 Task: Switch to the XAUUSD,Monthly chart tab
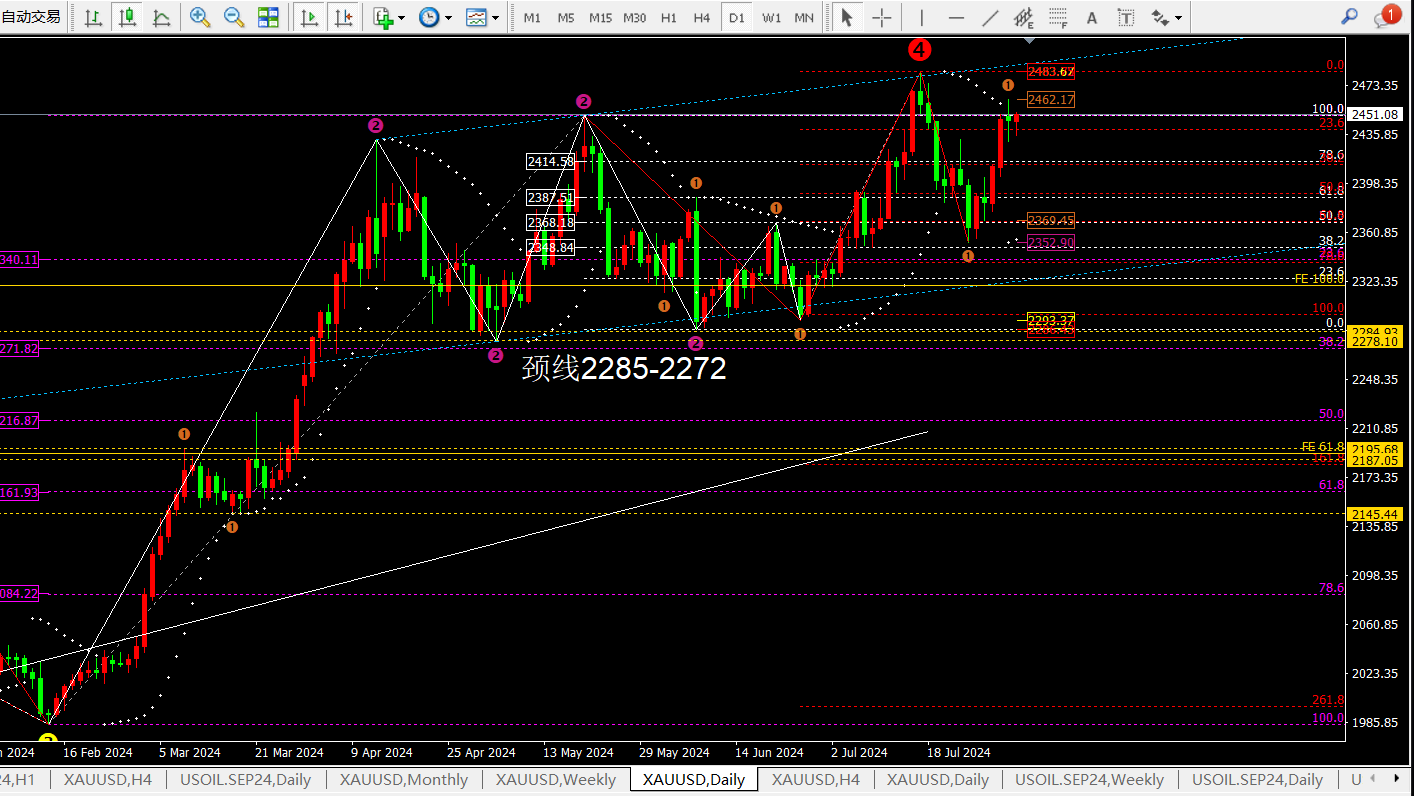pos(403,779)
